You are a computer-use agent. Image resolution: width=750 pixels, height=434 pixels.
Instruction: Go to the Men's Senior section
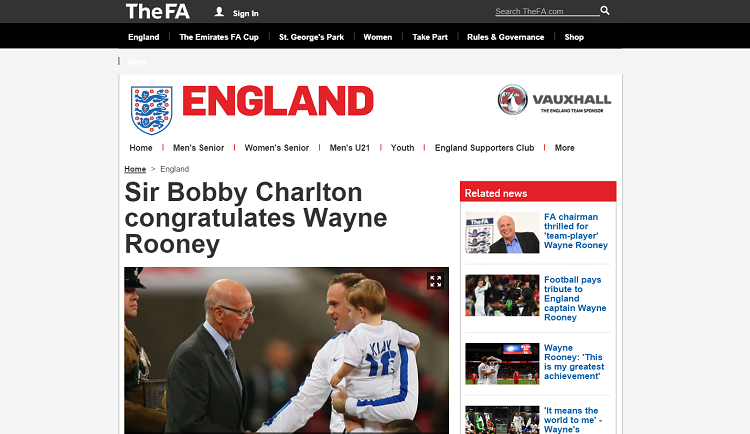199,148
